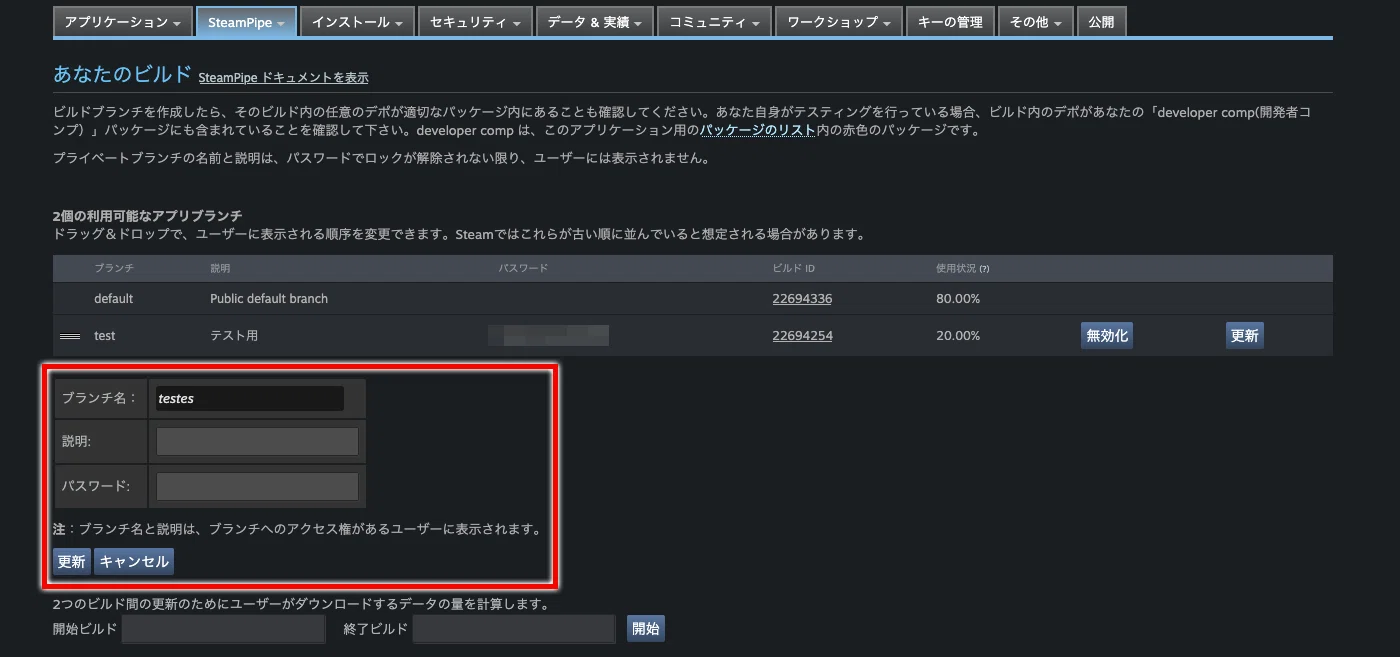Click the あなたのビルド heading
The width and height of the screenshot is (1400, 657).
pos(122,74)
